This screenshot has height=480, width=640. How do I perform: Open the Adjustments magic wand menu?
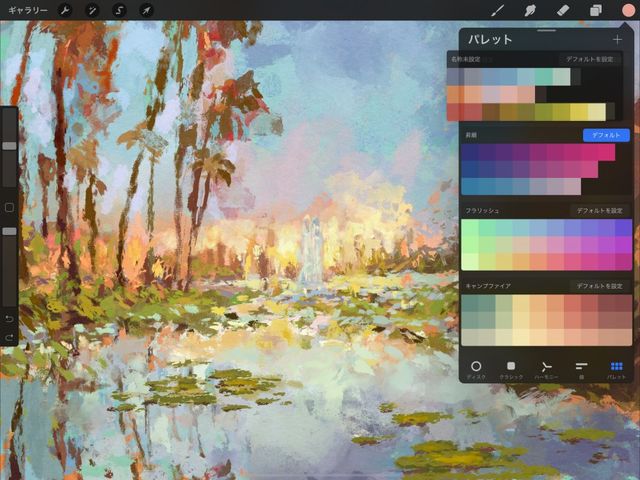(92, 10)
